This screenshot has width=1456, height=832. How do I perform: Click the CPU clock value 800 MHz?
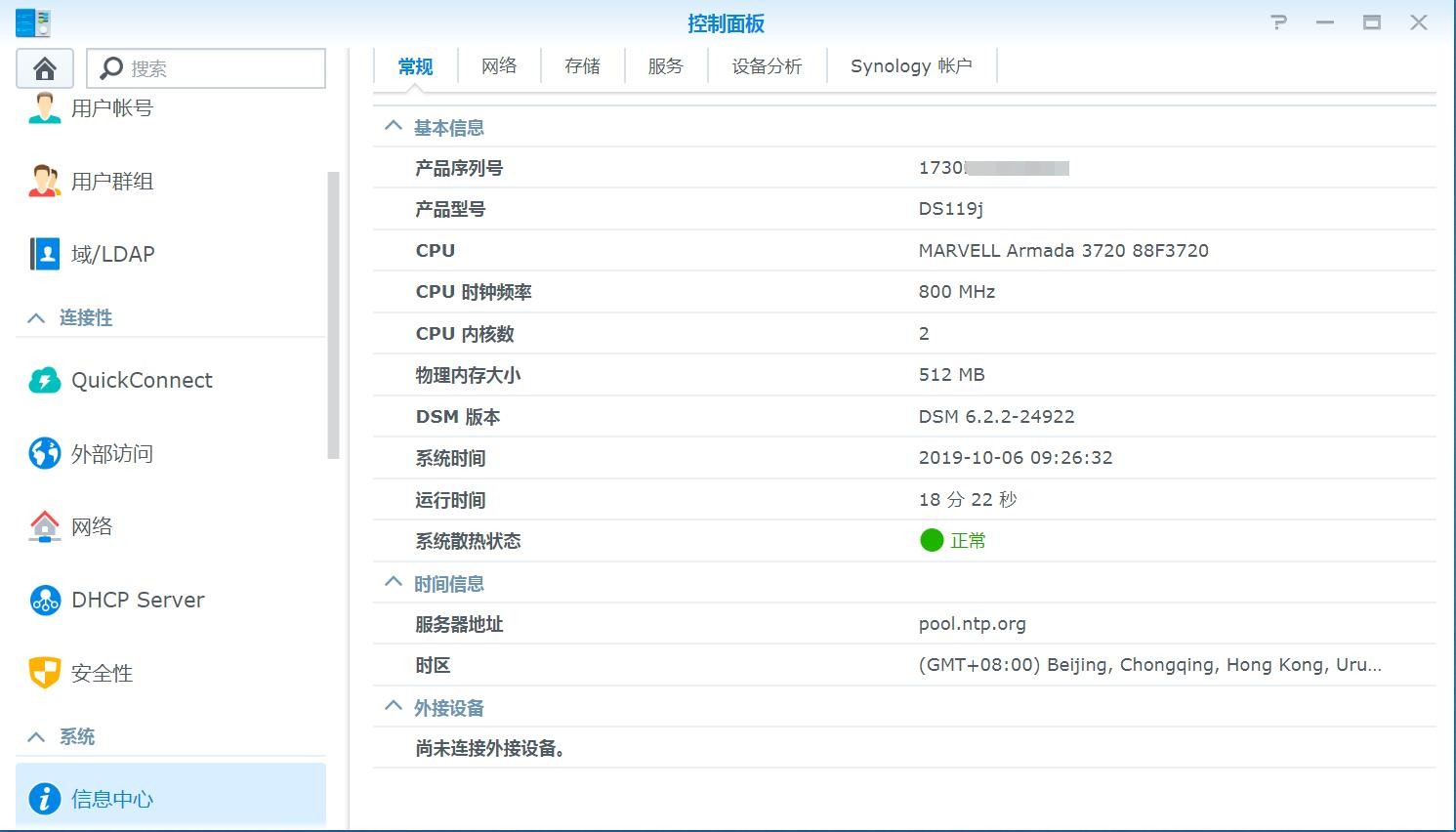point(957,292)
